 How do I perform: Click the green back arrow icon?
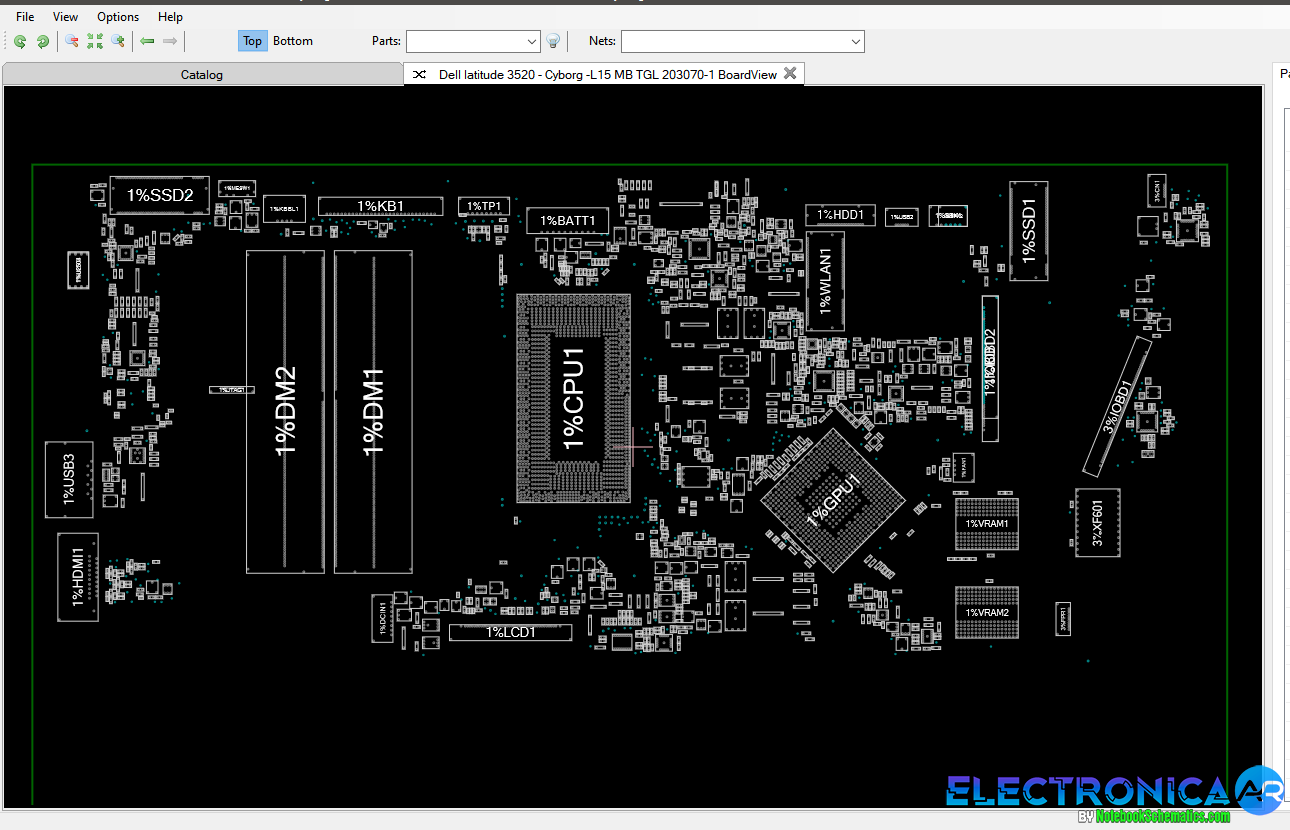tap(147, 41)
